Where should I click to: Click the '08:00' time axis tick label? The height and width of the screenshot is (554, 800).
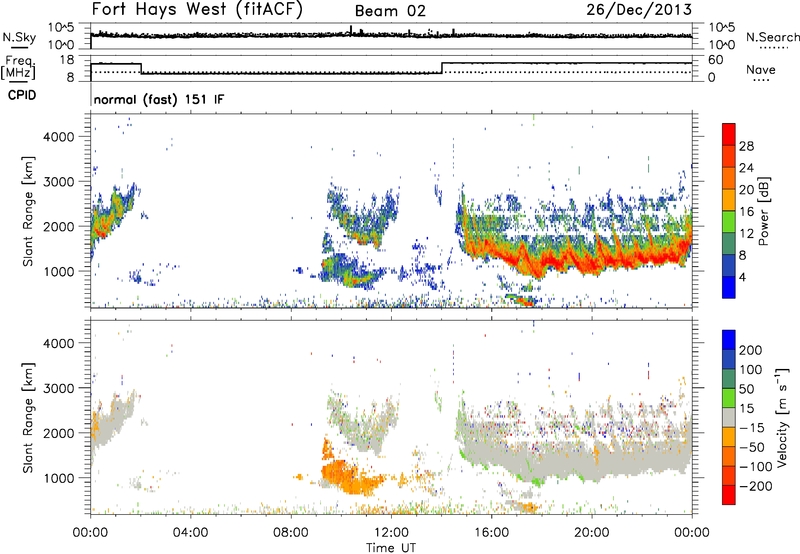pyautogui.click(x=291, y=533)
